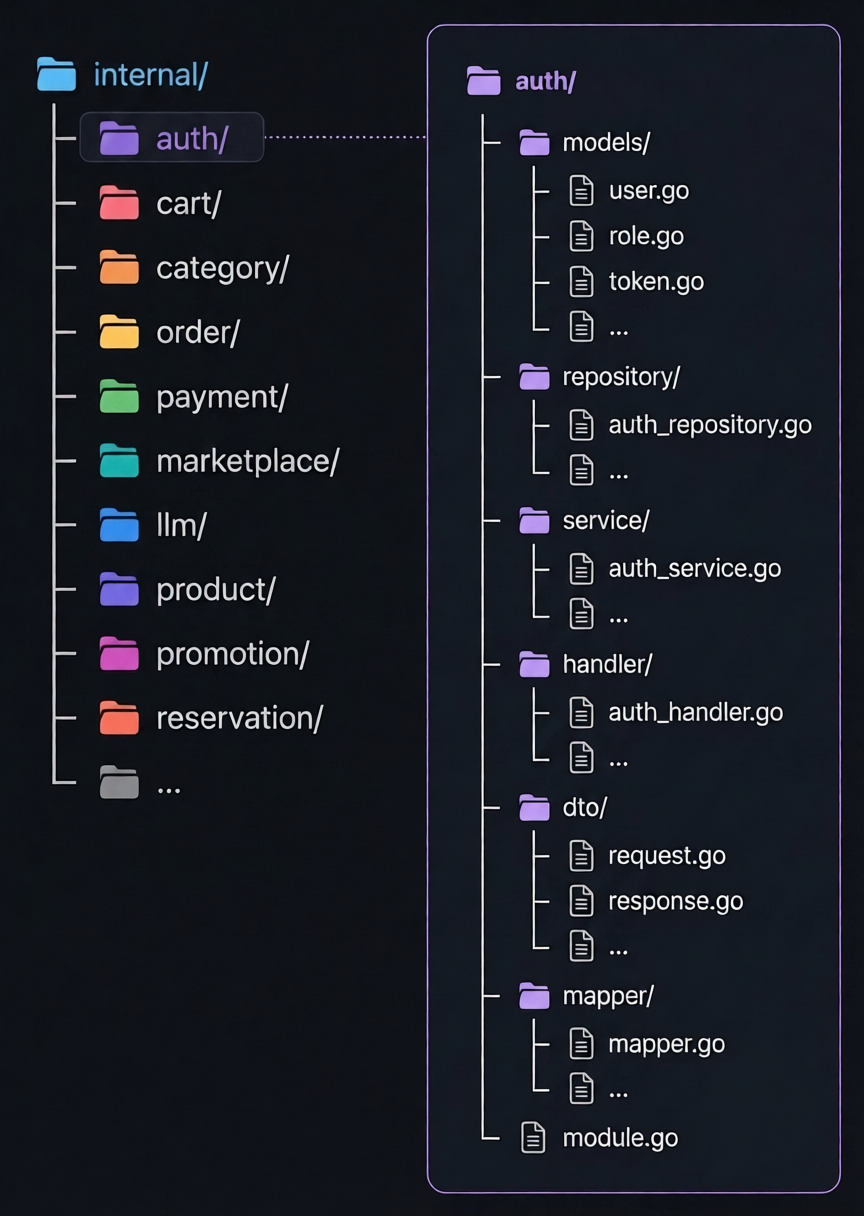The height and width of the screenshot is (1216, 864).
Task: Open the service/ folder label
Action: click(x=606, y=520)
